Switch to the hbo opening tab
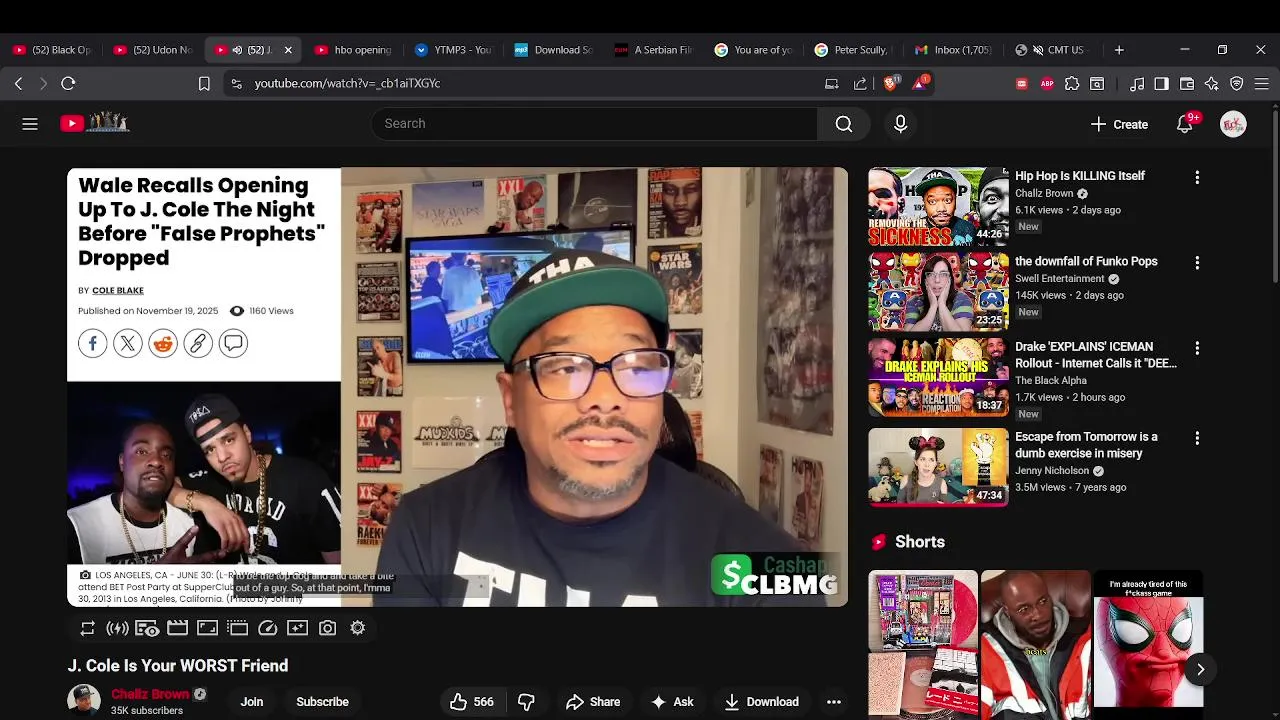This screenshot has height=720, width=1280. coord(353,50)
